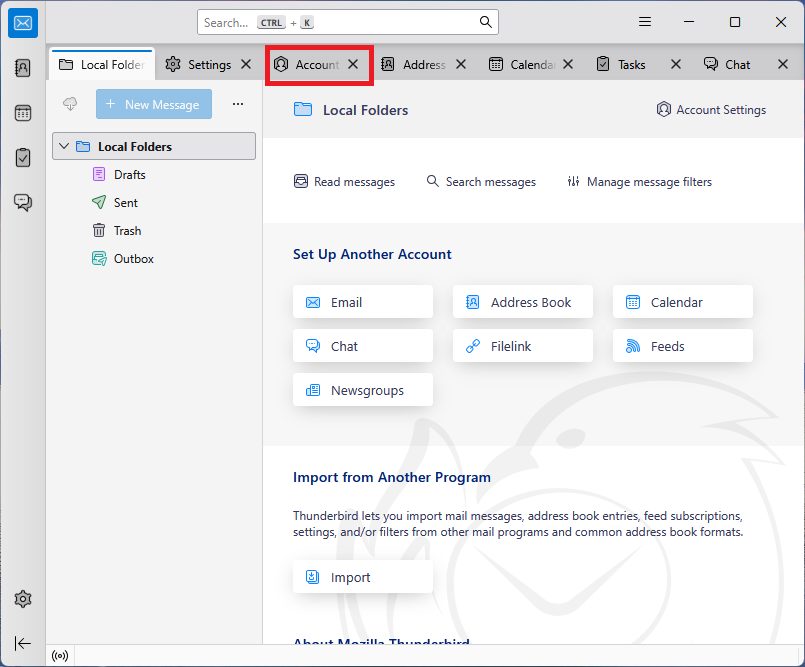Viewport: 805px width, 667px height.
Task: Open Settings gear in left sidebar
Action: pos(23,599)
